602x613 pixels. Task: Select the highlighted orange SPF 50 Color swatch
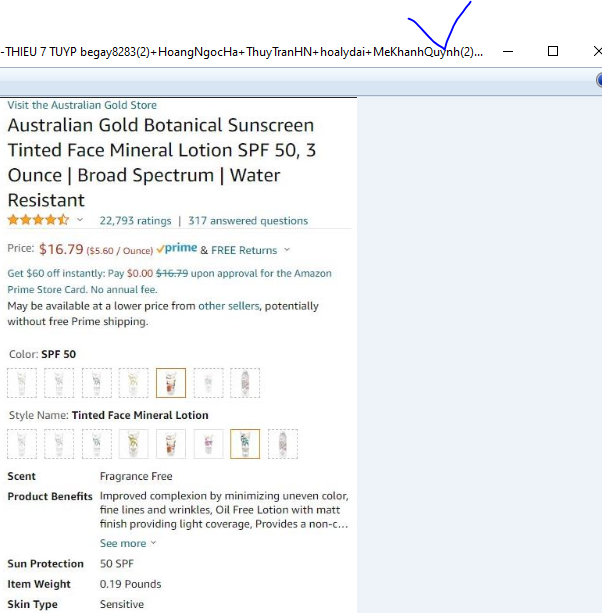click(171, 383)
